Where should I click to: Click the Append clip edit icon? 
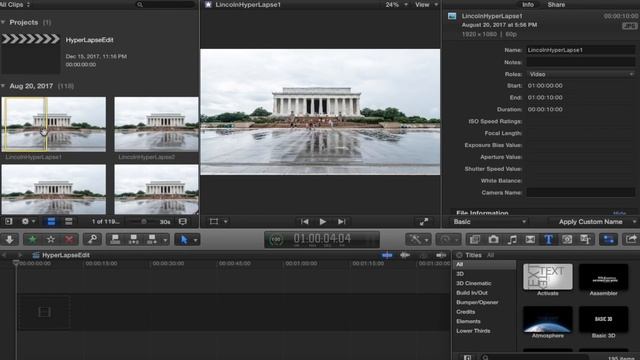coord(152,239)
